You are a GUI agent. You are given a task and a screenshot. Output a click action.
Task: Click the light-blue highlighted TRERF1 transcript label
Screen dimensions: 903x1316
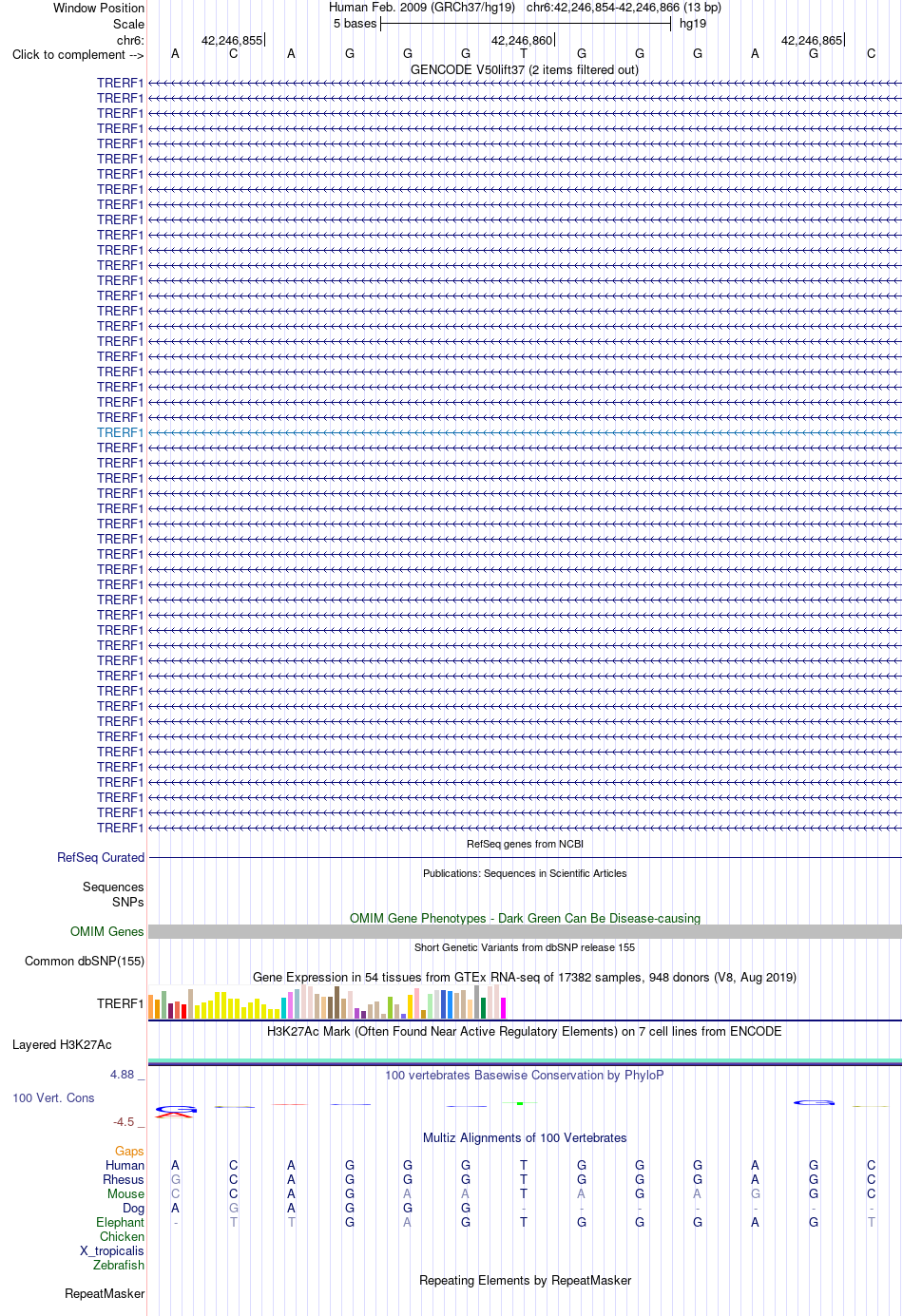click(120, 432)
